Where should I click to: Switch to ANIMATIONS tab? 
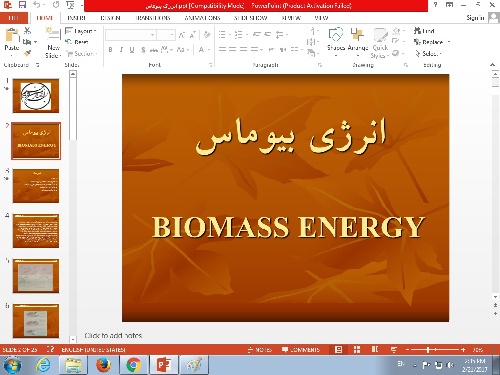pos(203,18)
